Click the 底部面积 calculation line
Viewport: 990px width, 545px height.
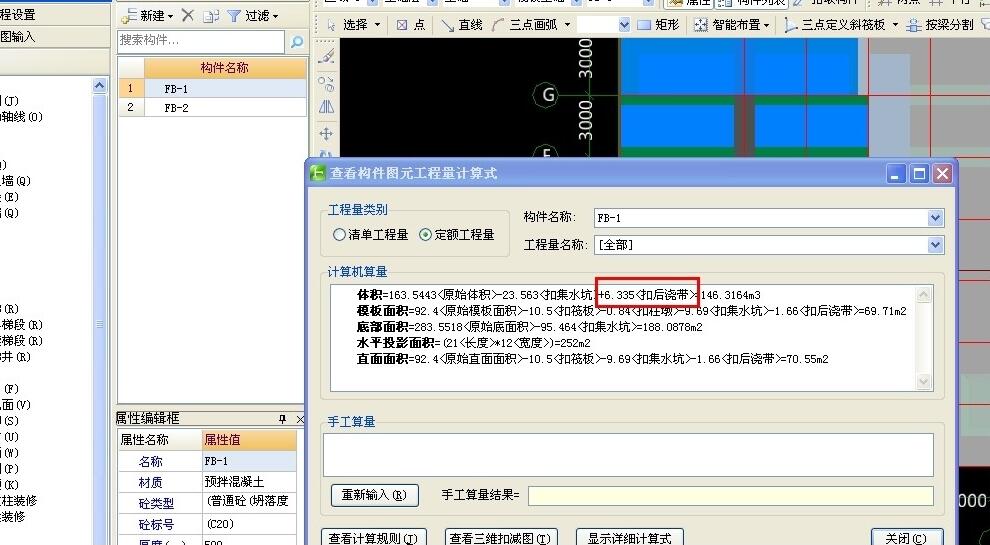tap(529, 327)
